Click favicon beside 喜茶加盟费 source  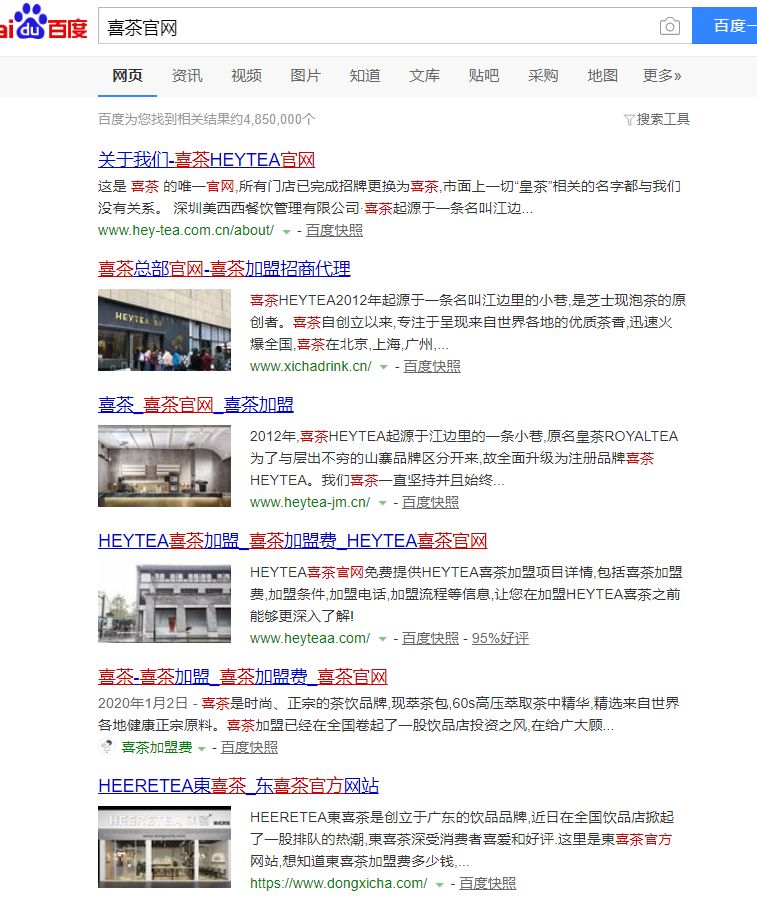point(107,747)
